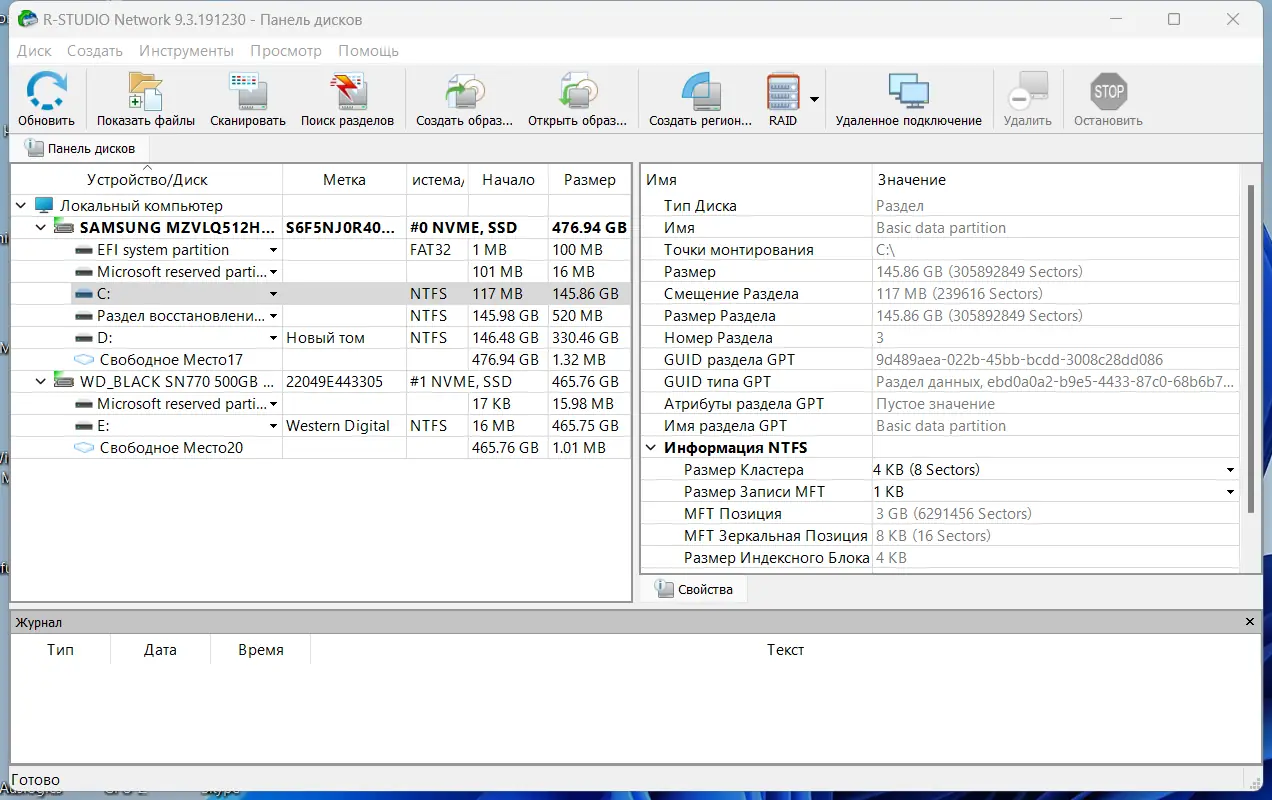The width and height of the screenshot is (1272, 800).
Task: Switch to the Свойства tab
Action: tap(694, 588)
